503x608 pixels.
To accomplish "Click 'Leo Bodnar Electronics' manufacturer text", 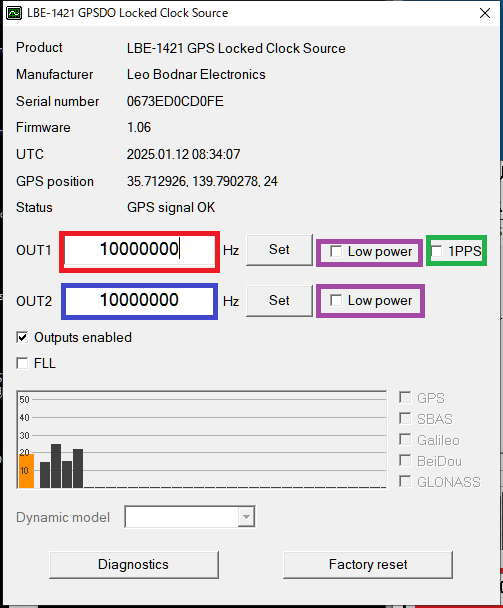I will click(196, 74).
